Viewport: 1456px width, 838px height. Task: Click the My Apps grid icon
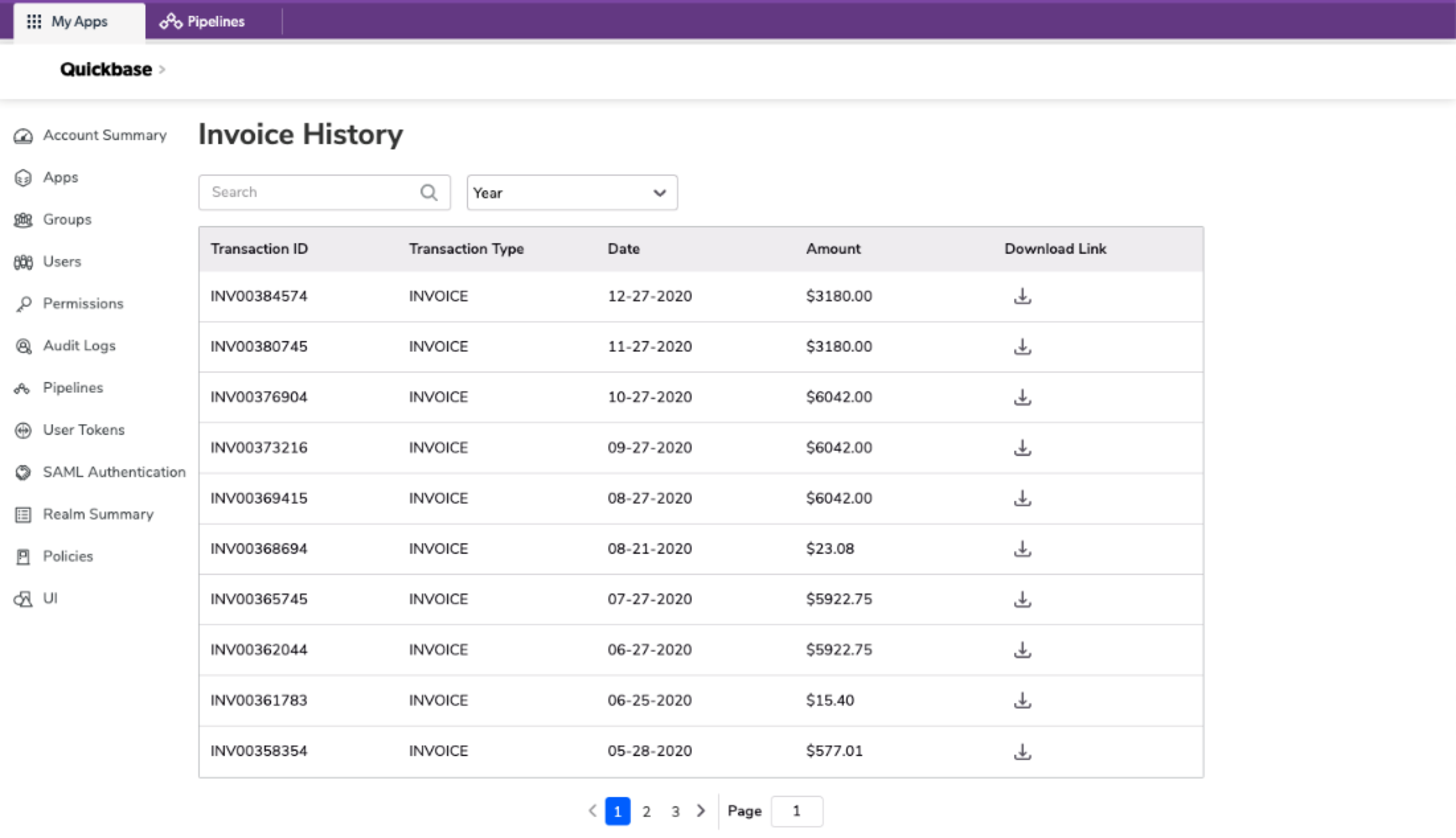pos(34,21)
